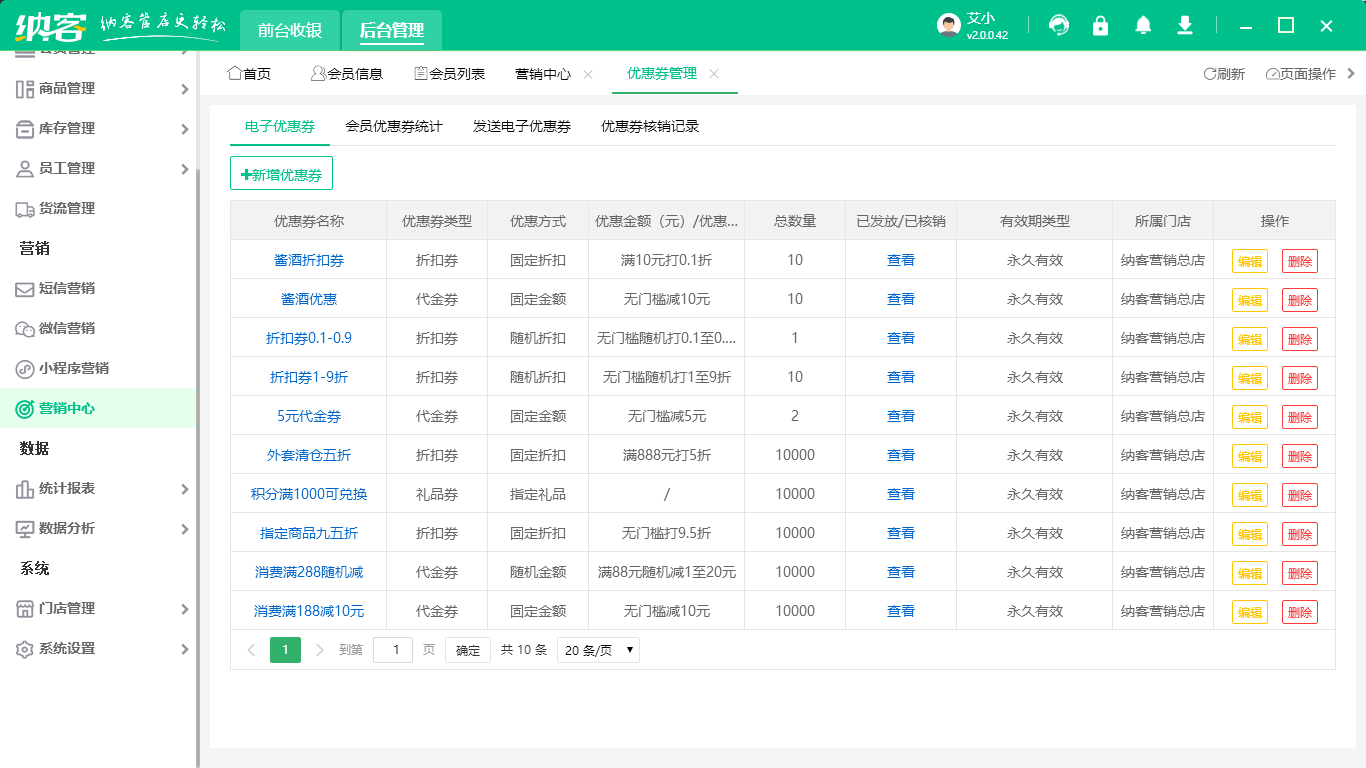Screen dimensions: 1366x768
Task: Click the download icon in the title bar
Action: click(1184, 25)
